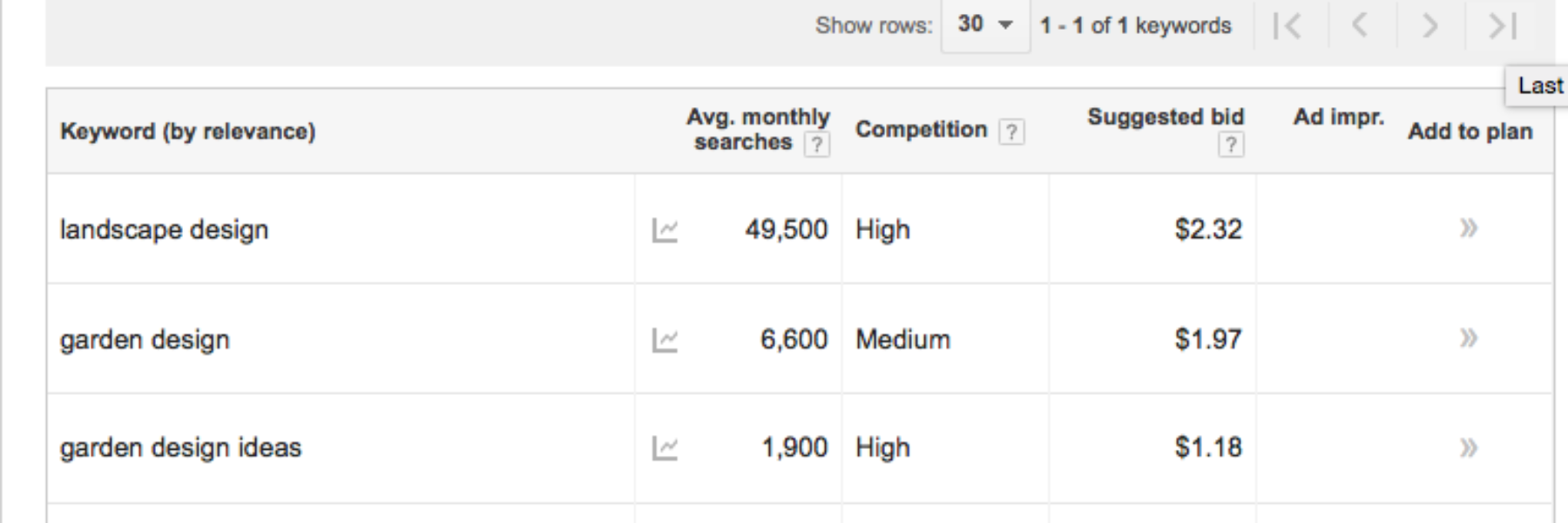This screenshot has width=1568, height=523.
Task: Click help icon under Suggested bid
Action: (x=1230, y=144)
